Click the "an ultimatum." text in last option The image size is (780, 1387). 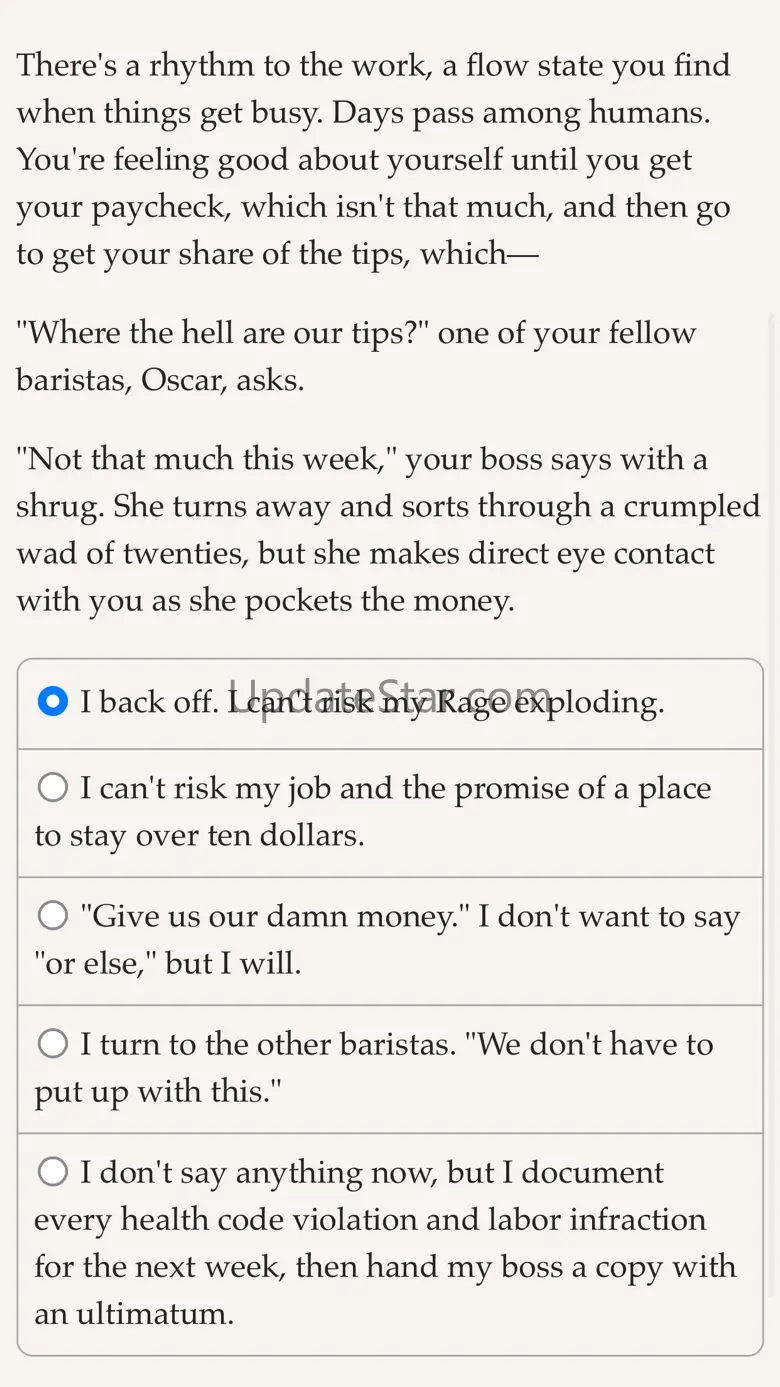pyautogui.click(x=134, y=1314)
